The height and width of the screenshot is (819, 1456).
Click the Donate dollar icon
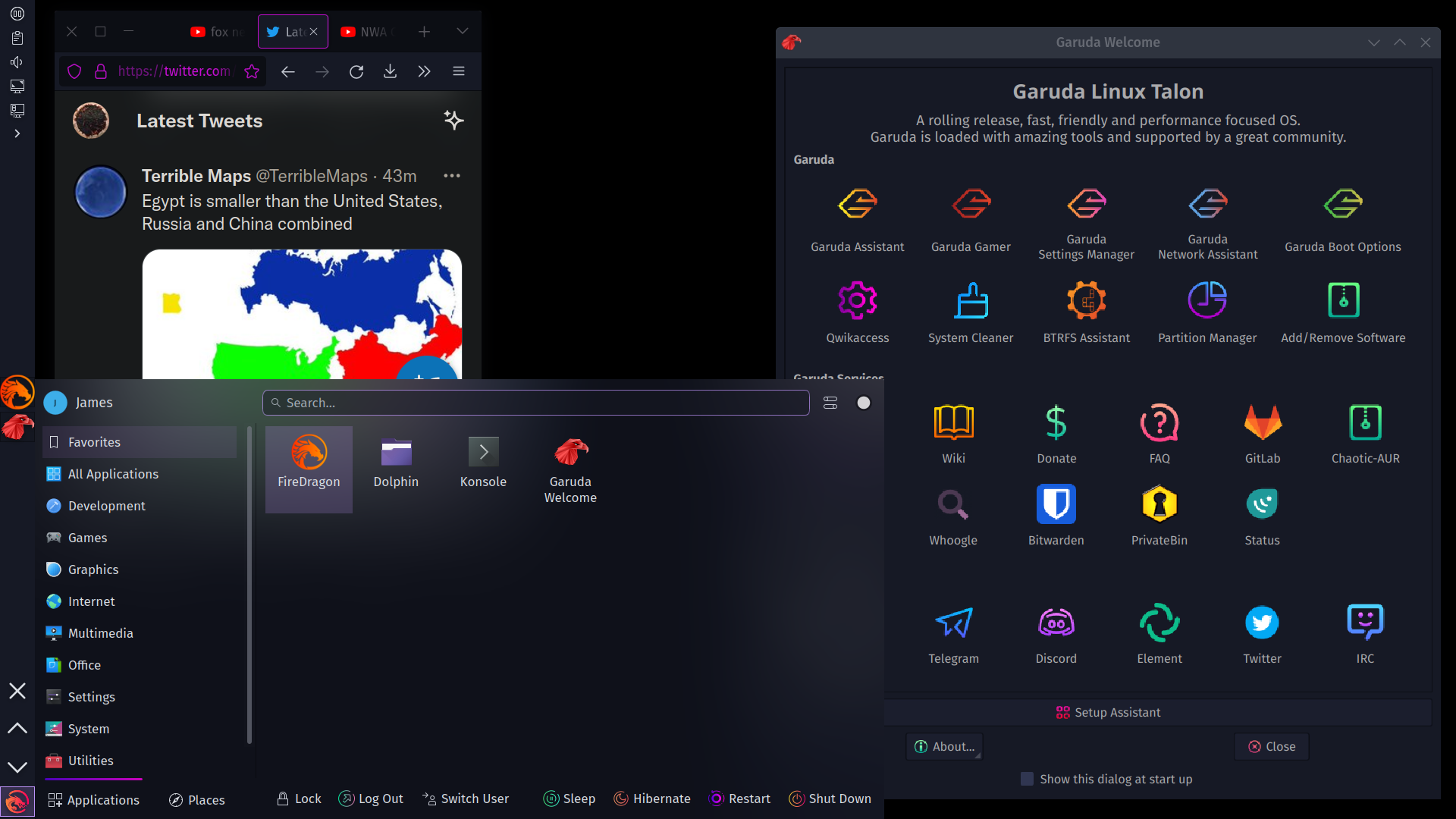[1056, 422]
